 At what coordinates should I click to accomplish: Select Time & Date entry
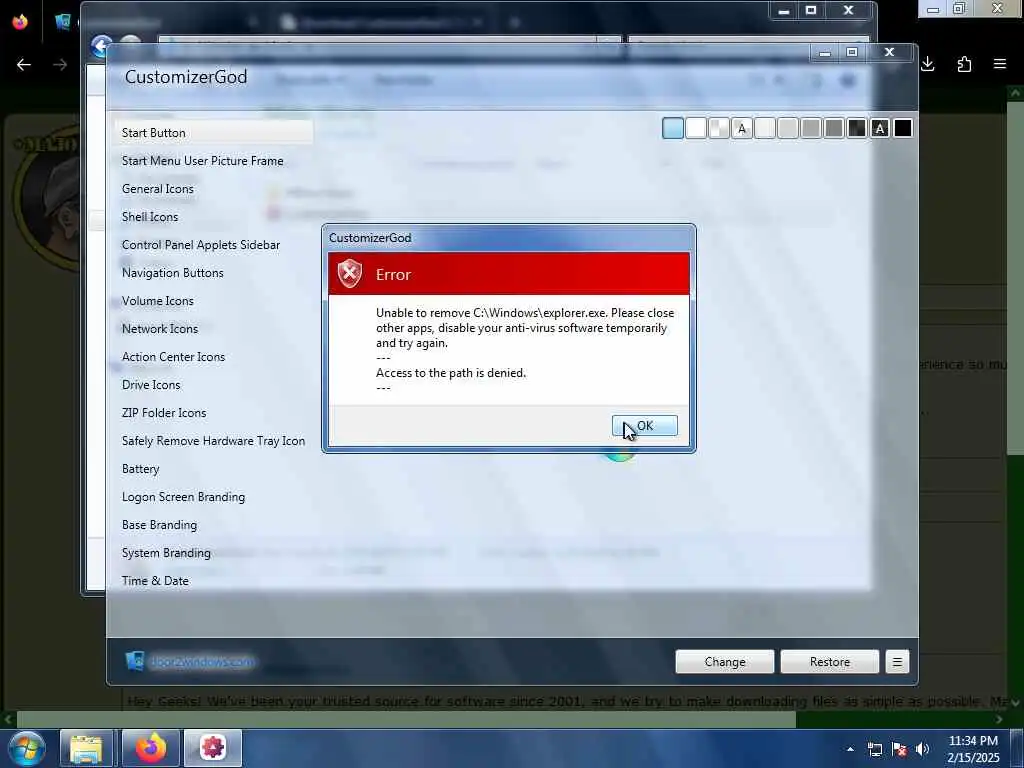[155, 582]
